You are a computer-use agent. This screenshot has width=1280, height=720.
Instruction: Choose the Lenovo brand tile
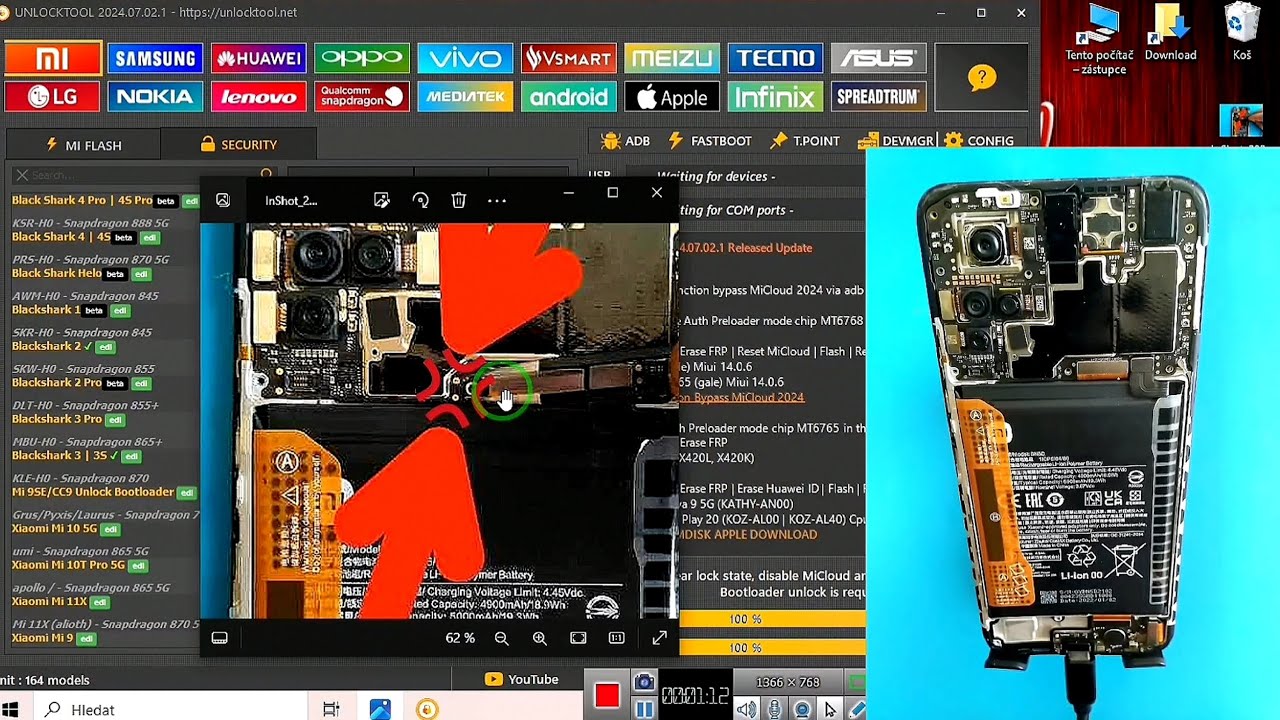[x=259, y=97]
